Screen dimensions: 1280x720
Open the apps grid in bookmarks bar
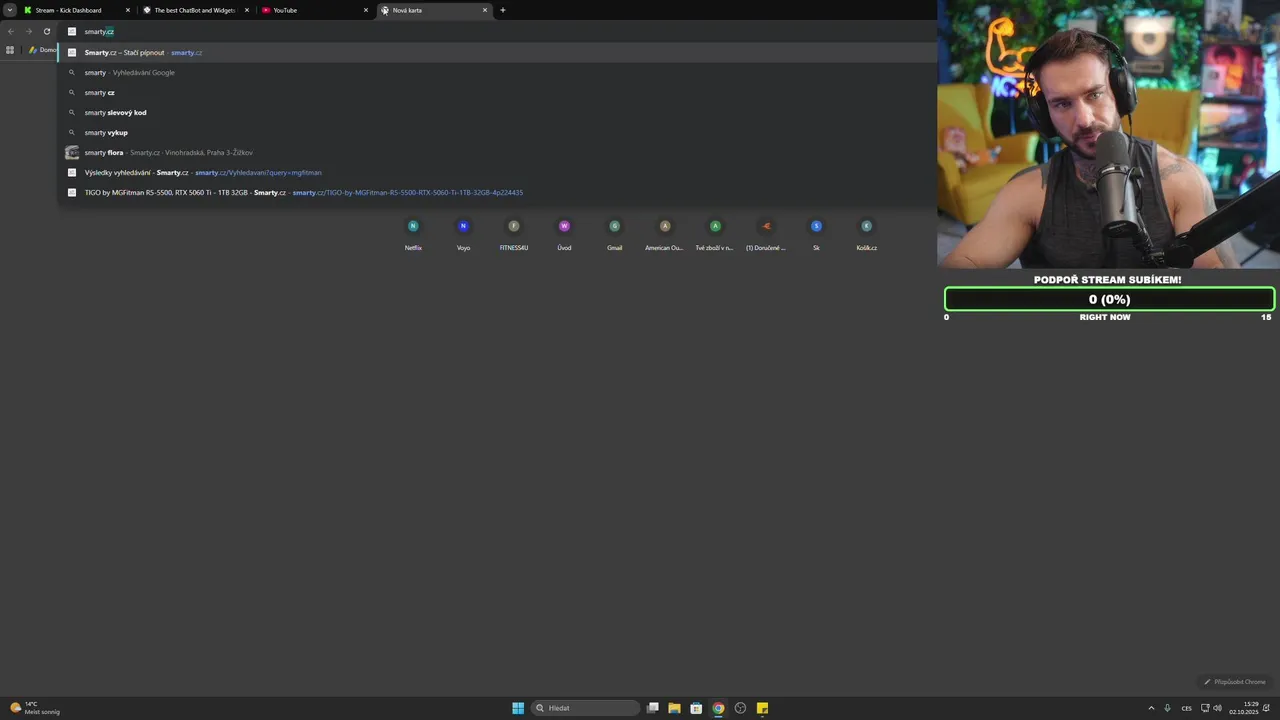click(x=10, y=50)
